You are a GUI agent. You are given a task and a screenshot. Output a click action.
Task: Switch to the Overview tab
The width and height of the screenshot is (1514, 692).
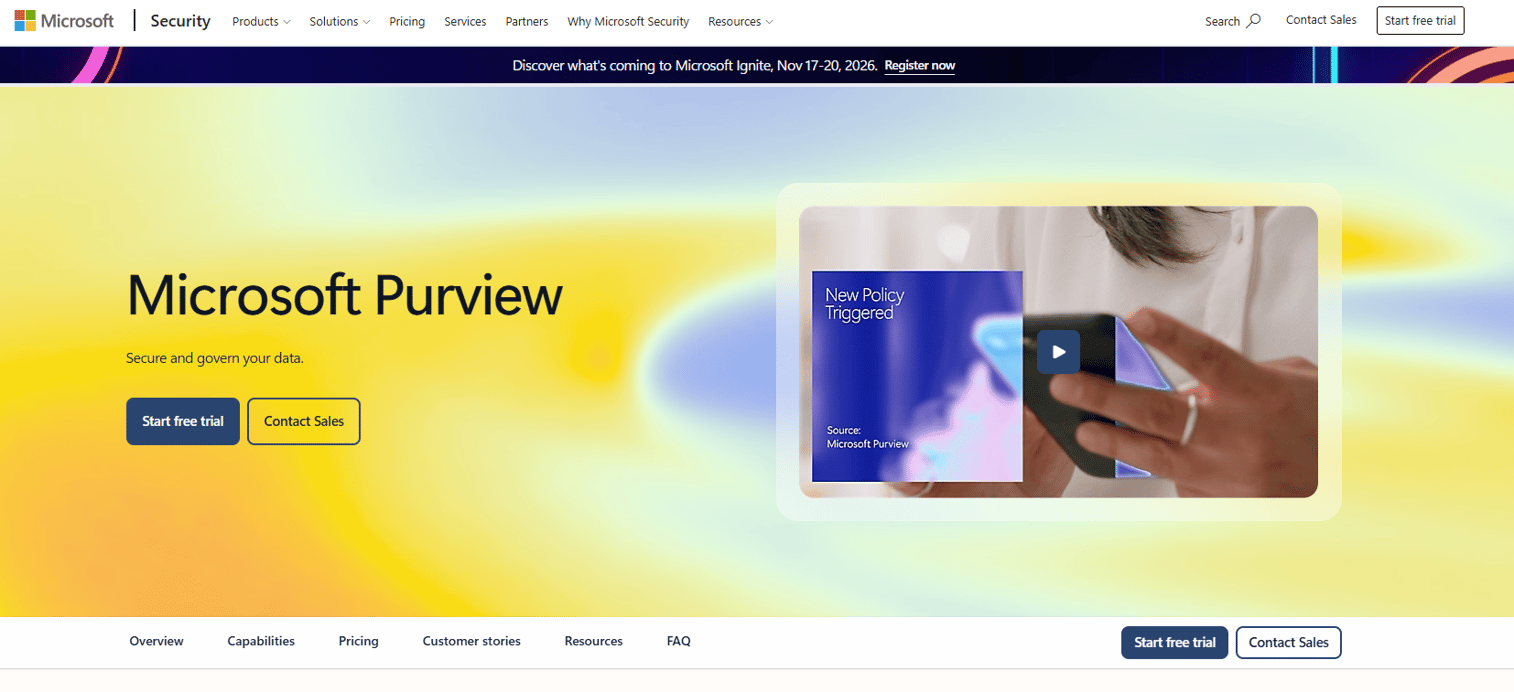click(x=157, y=641)
